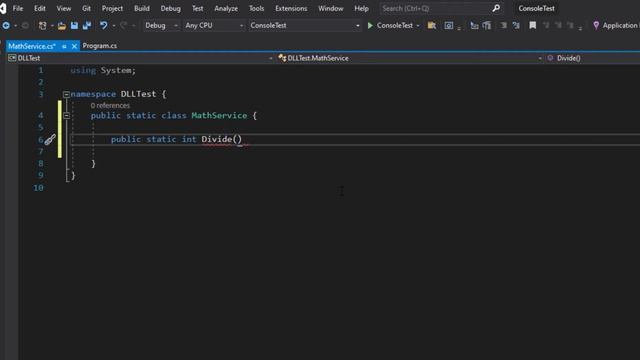This screenshot has height=360, width=640.
Task: Open dropdown arrow beside ConsoleTest start button
Action: (x=418, y=26)
